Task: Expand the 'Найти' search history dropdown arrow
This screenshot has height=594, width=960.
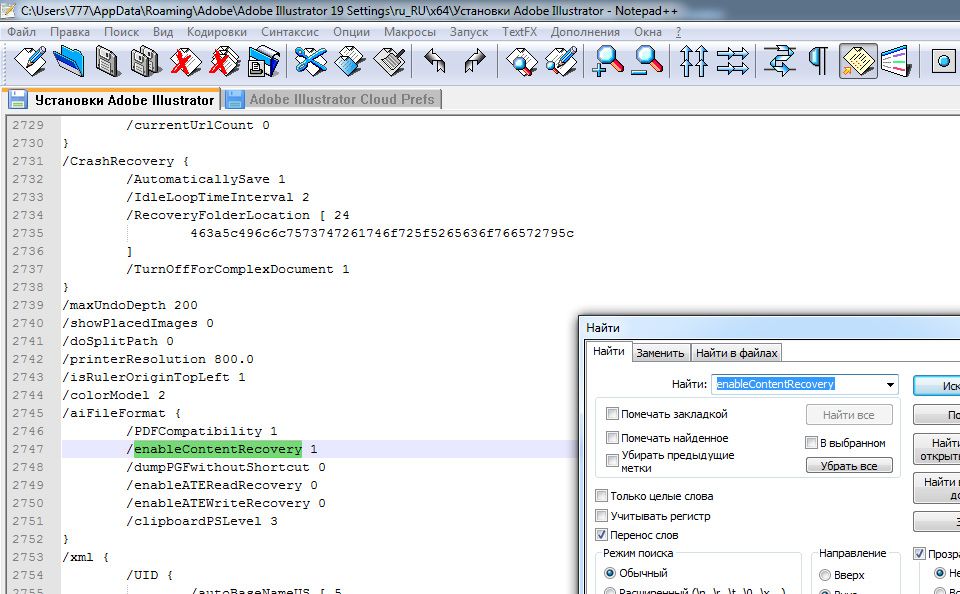Action: [890, 385]
